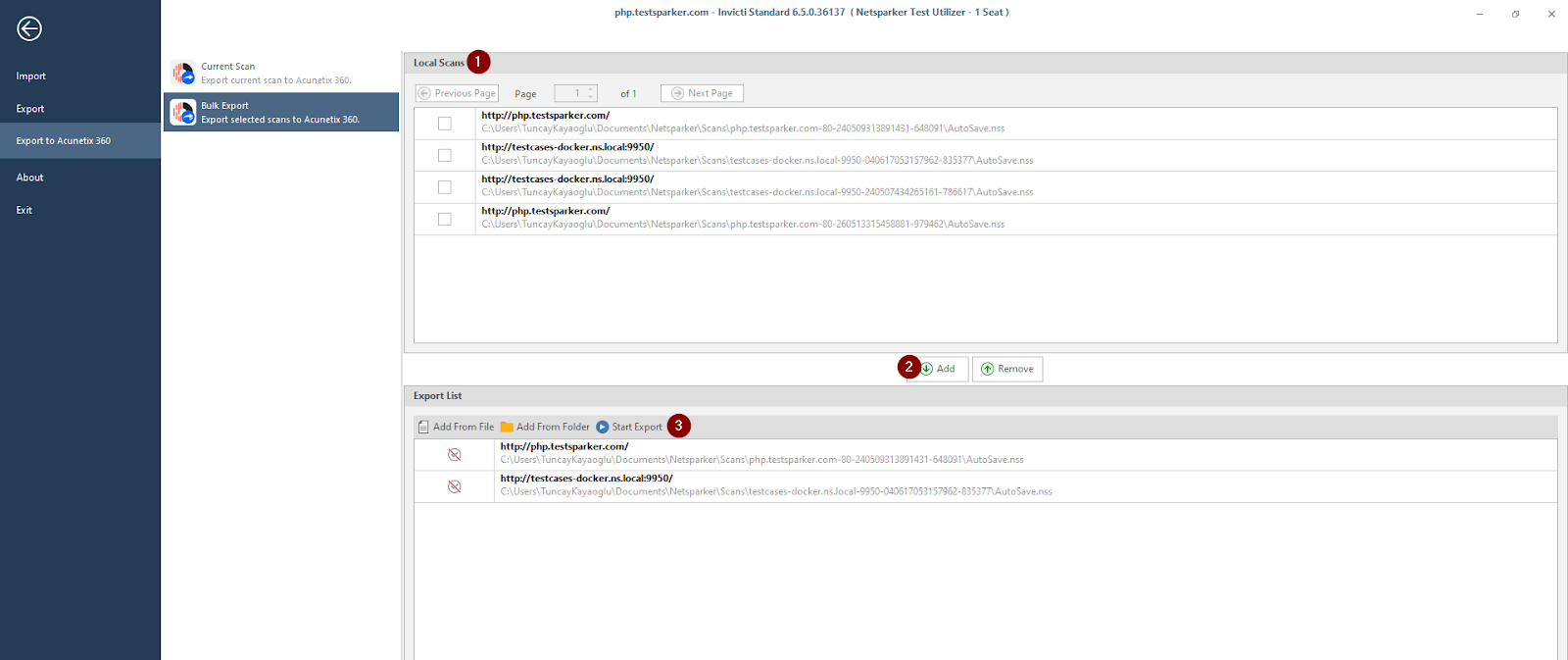Click the Start Export play icon
The height and width of the screenshot is (660, 1568).
pyautogui.click(x=603, y=427)
